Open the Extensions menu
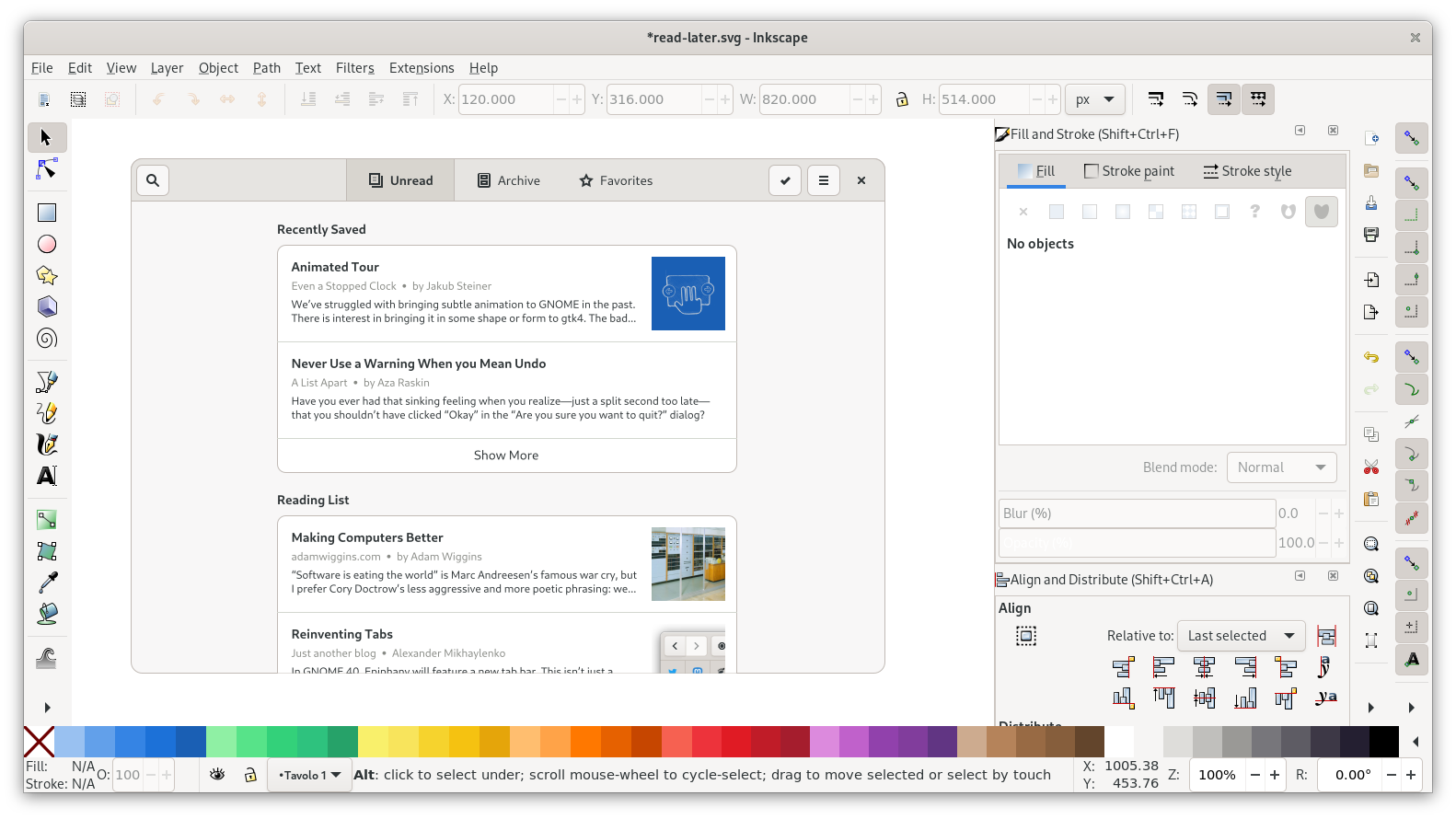The width and height of the screenshot is (1456, 819). point(422,68)
